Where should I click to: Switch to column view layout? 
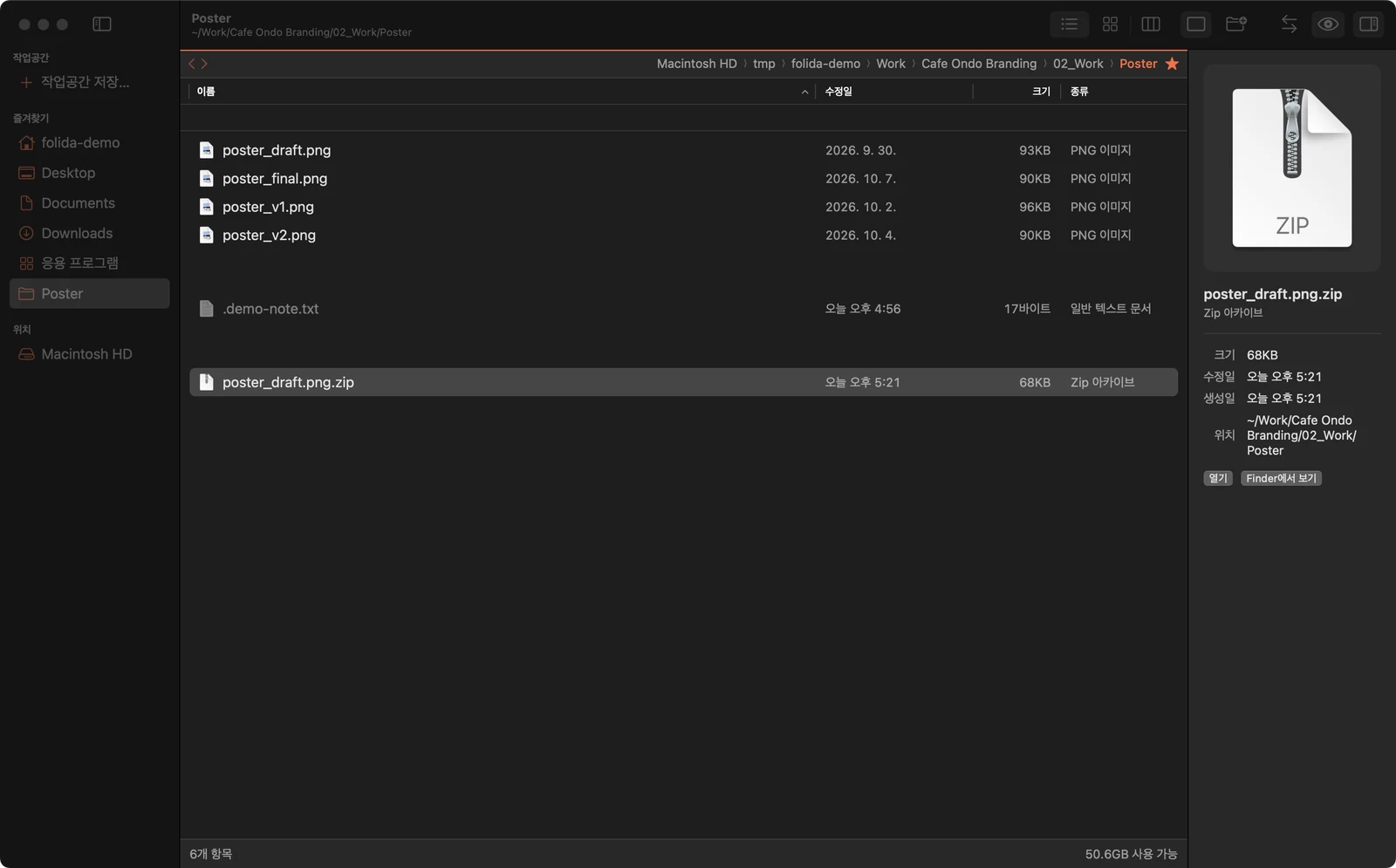[1151, 24]
